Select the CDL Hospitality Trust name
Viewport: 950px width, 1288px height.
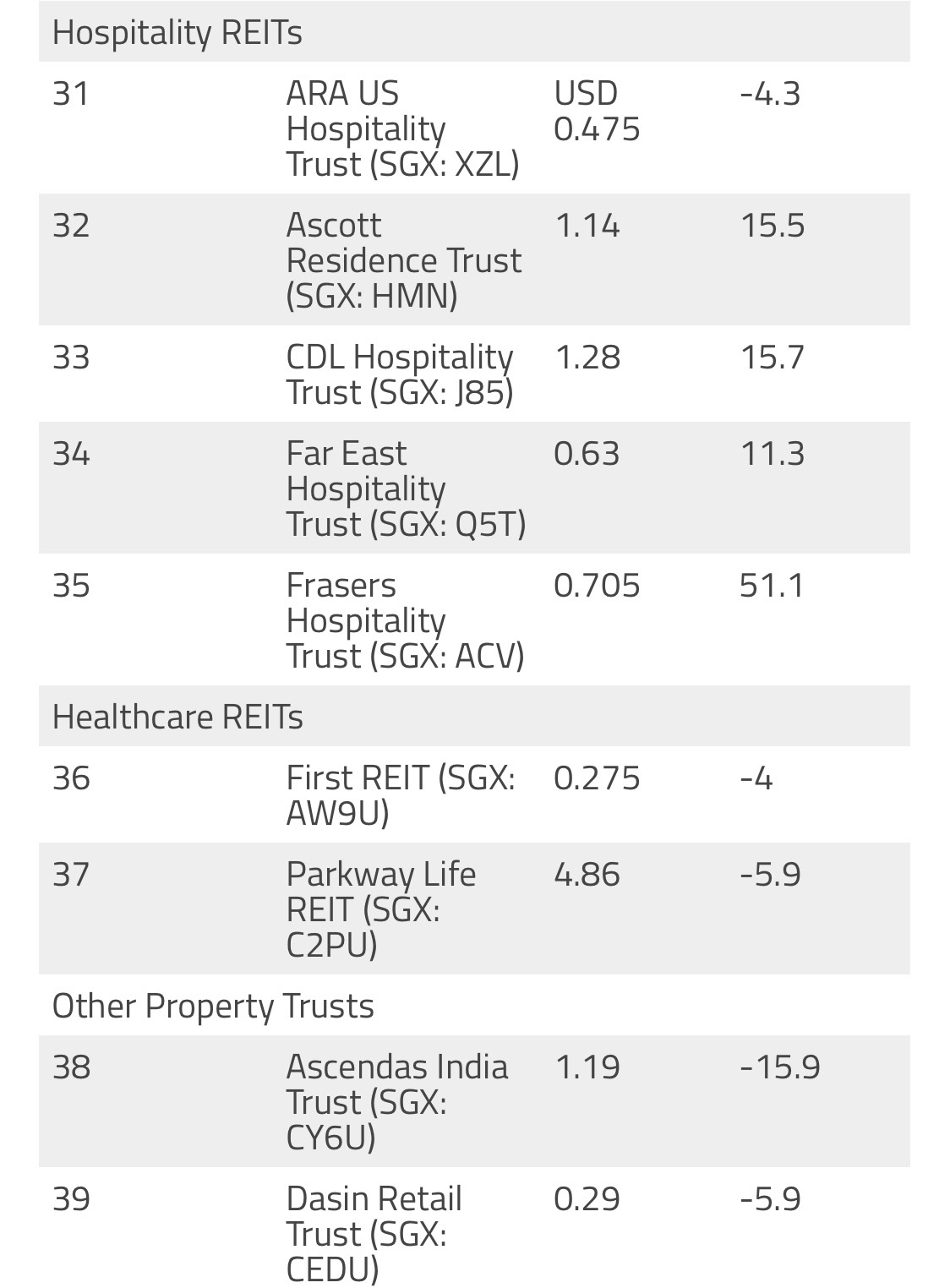(x=400, y=374)
